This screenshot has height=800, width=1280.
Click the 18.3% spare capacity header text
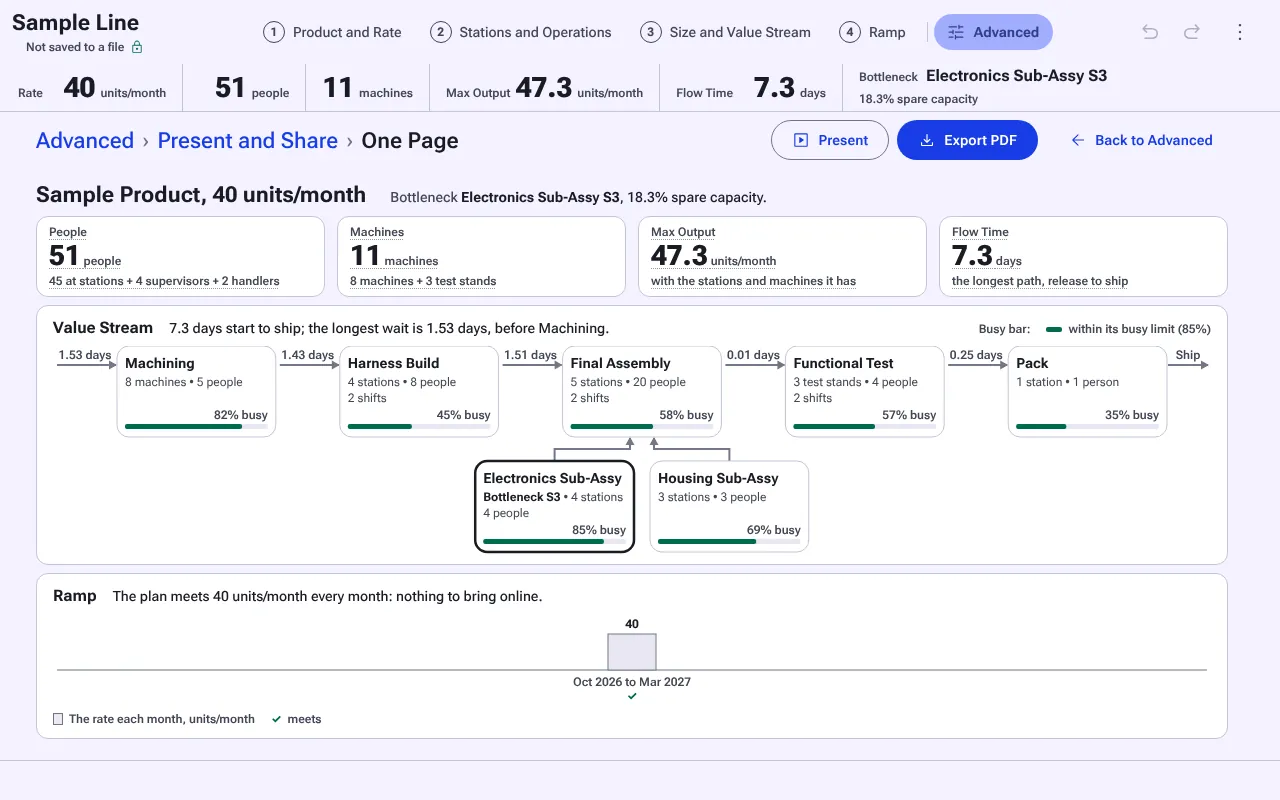tap(918, 99)
